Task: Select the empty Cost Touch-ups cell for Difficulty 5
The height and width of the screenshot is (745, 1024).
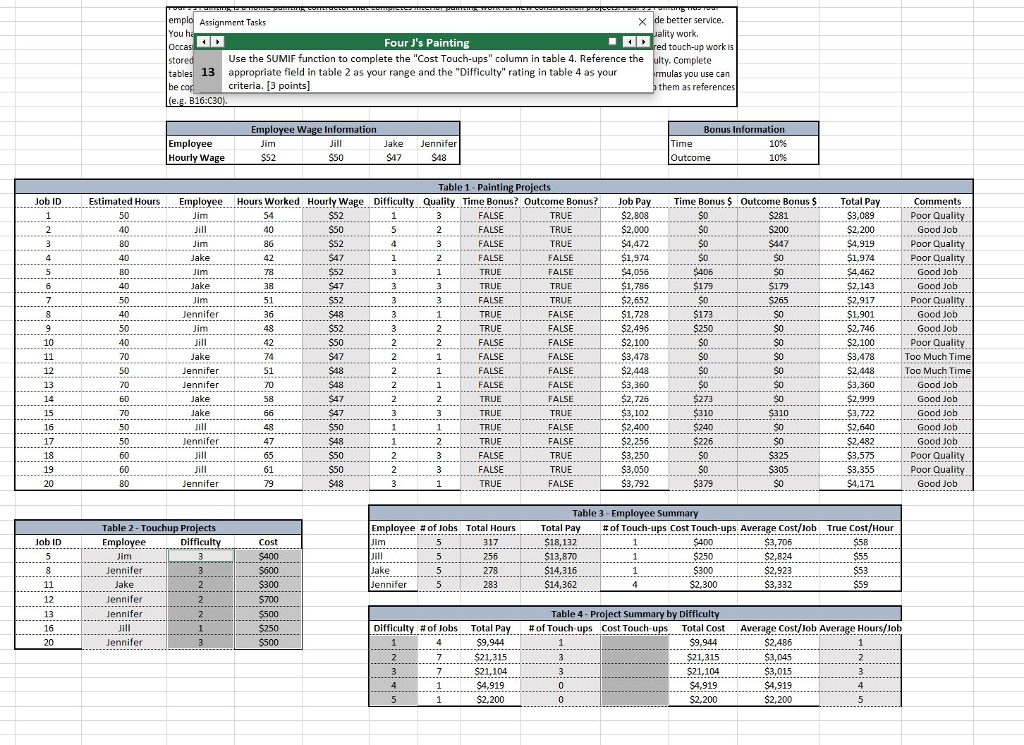Action: pos(635,699)
